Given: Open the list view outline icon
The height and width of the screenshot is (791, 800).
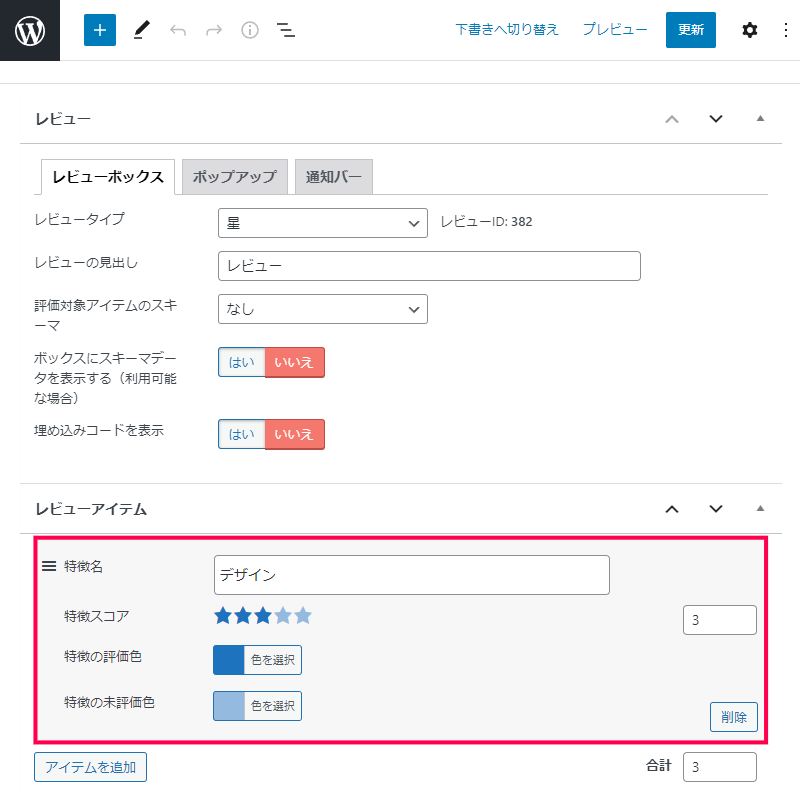Looking at the screenshot, I should [x=286, y=30].
